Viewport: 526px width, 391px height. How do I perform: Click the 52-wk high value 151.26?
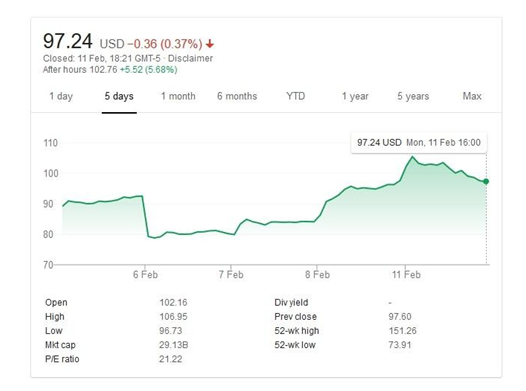[x=403, y=331]
